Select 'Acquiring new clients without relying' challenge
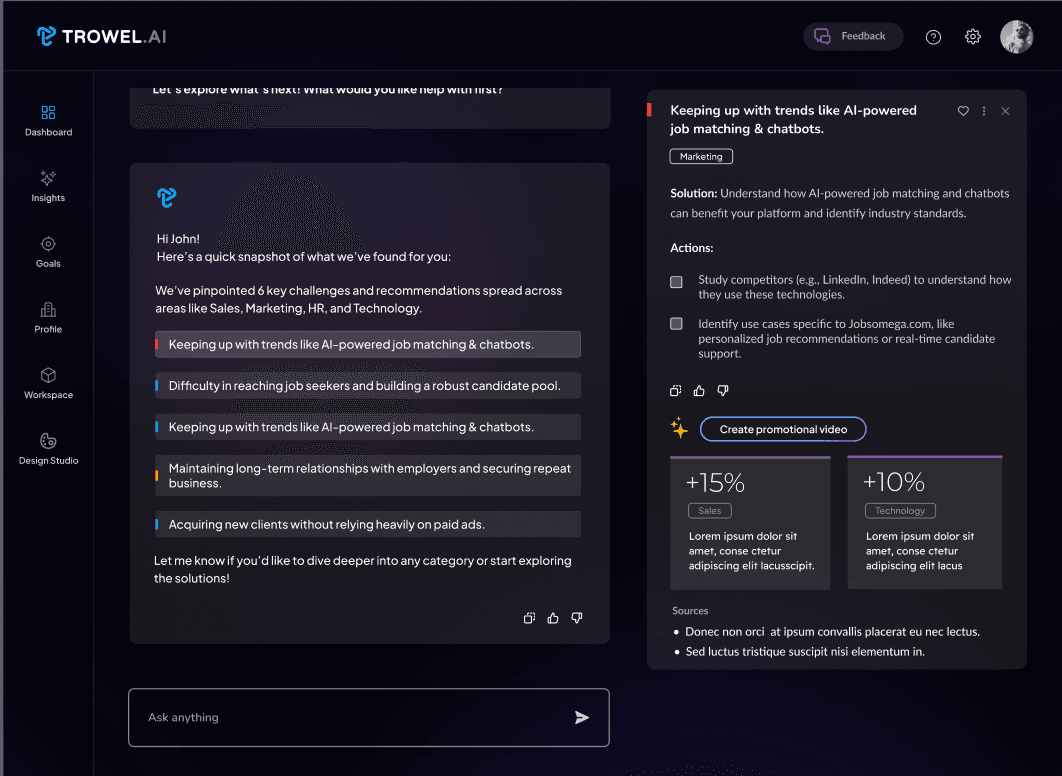This screenshot has height=776, width=1062. (x=368, y=524)
